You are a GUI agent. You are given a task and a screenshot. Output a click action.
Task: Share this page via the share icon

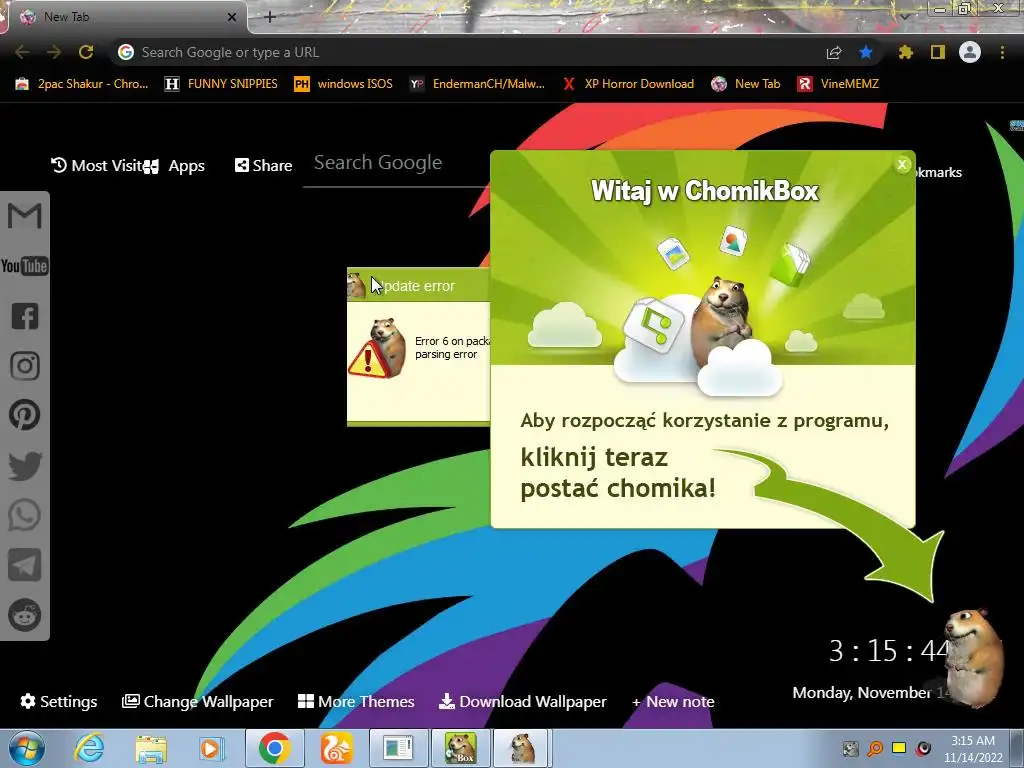pos(834,52)
